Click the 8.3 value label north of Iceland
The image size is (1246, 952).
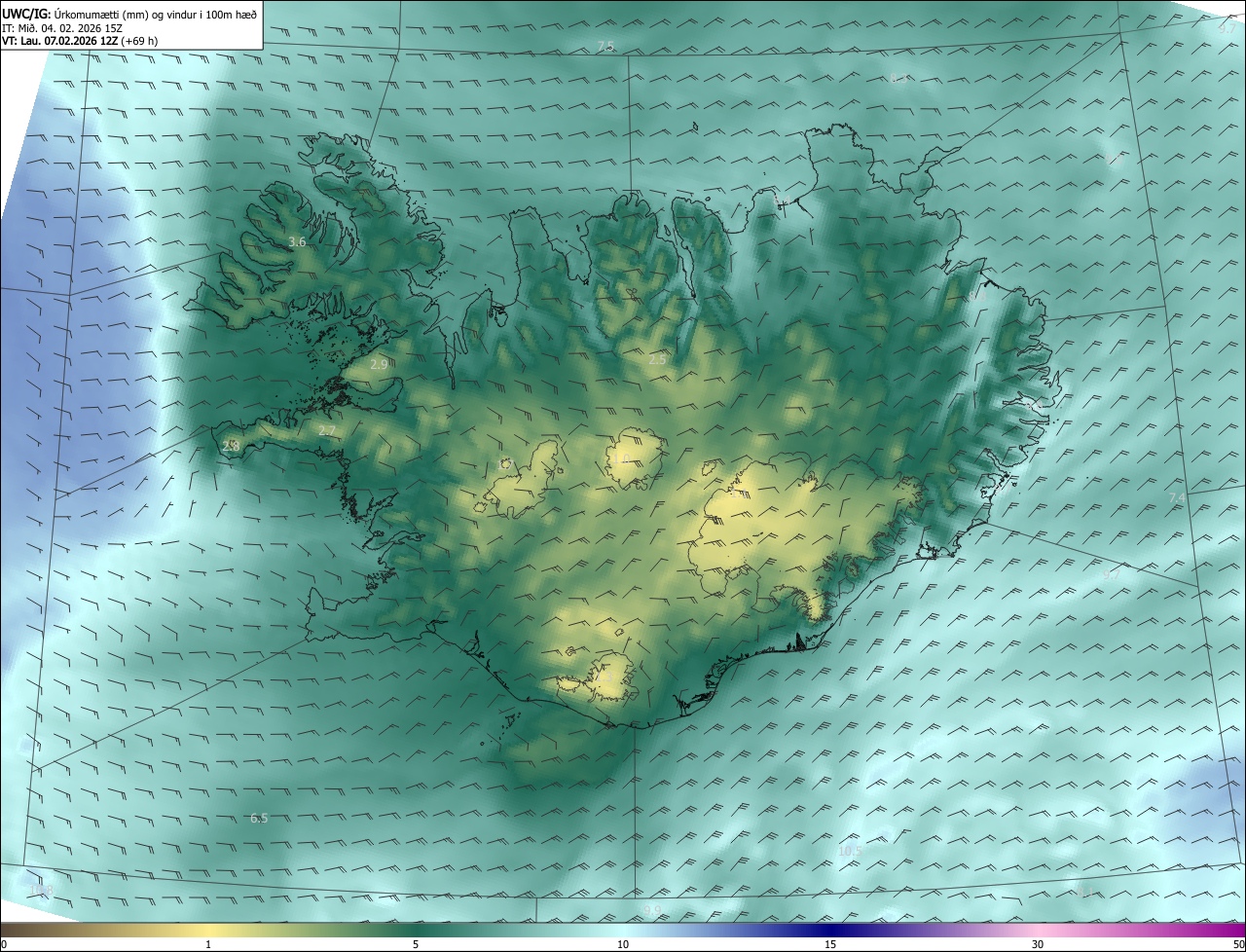tap(897, 78)
